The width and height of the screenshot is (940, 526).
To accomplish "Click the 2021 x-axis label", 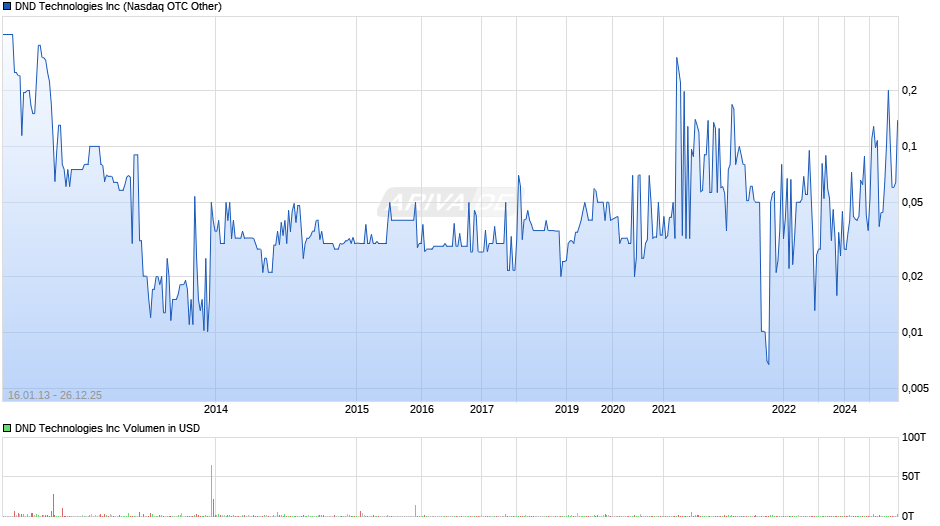I will pos(664,409).
